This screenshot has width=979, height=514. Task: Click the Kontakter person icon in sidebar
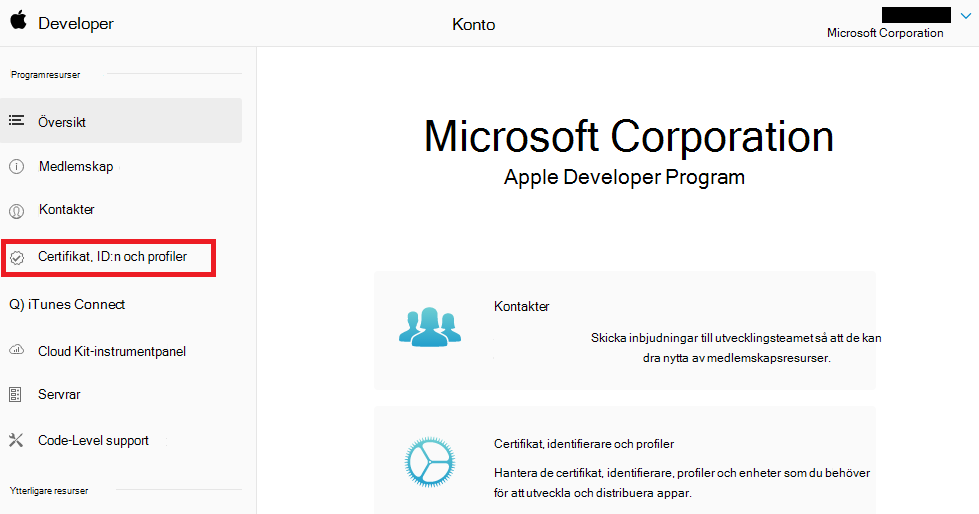[16, 212]
